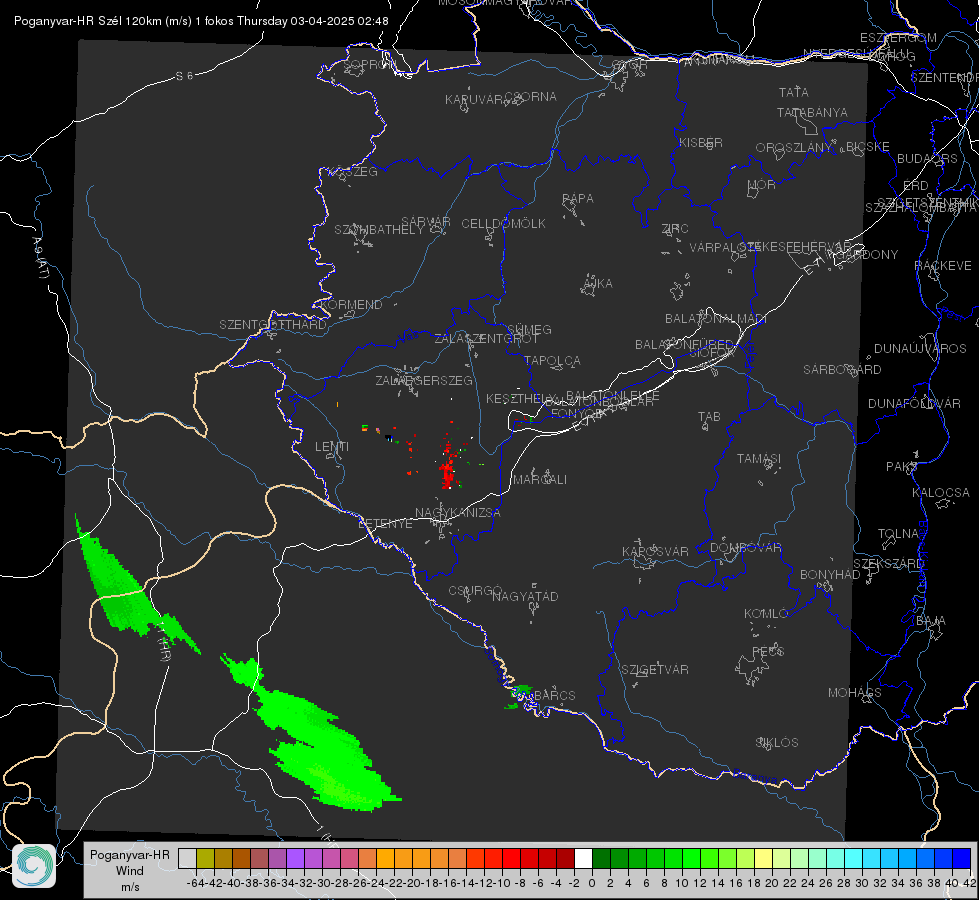Click the KOMLO city label
This screenshot has height=900, width=979.
[x=766, y=614]
